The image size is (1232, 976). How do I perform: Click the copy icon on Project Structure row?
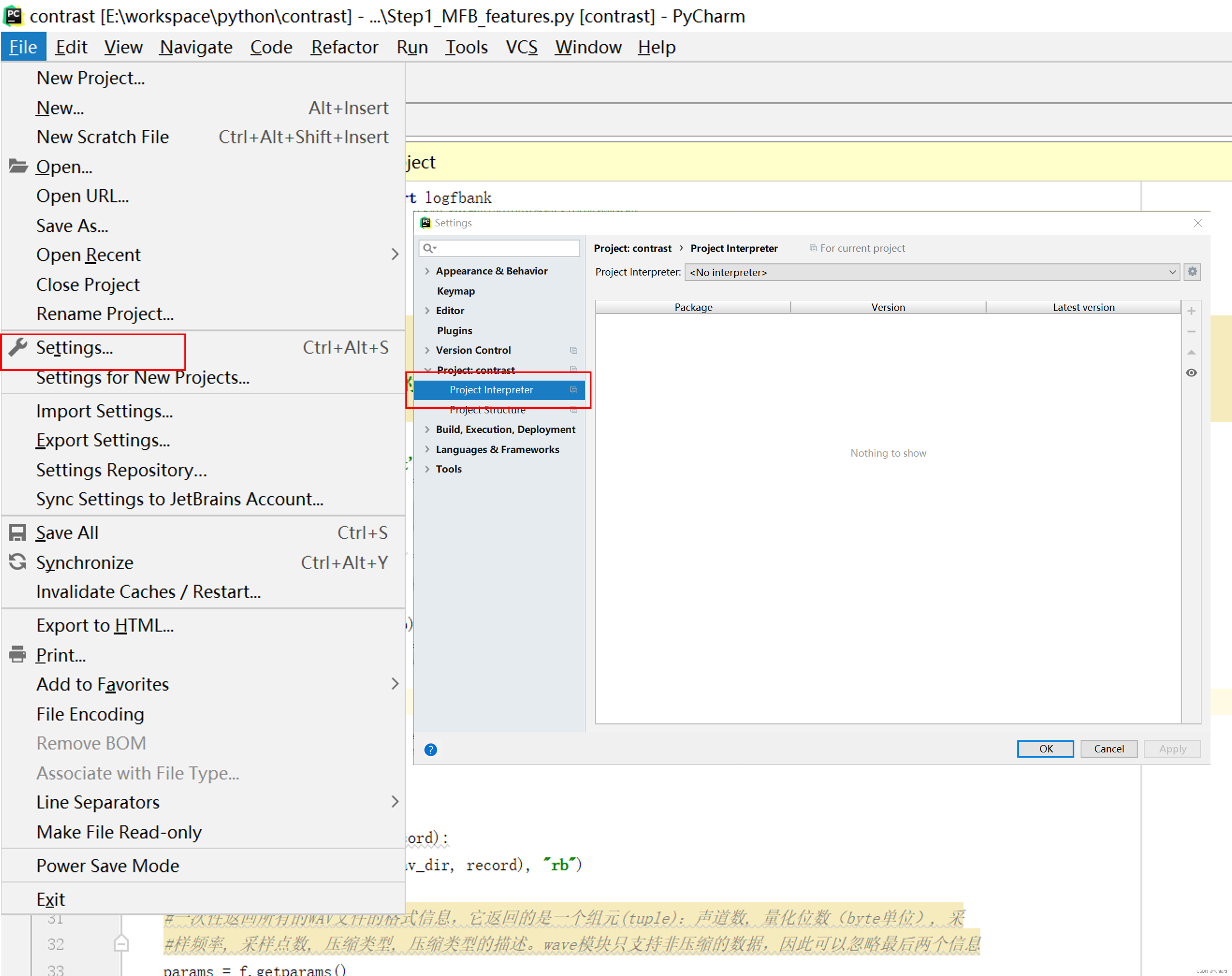point(573,410)
